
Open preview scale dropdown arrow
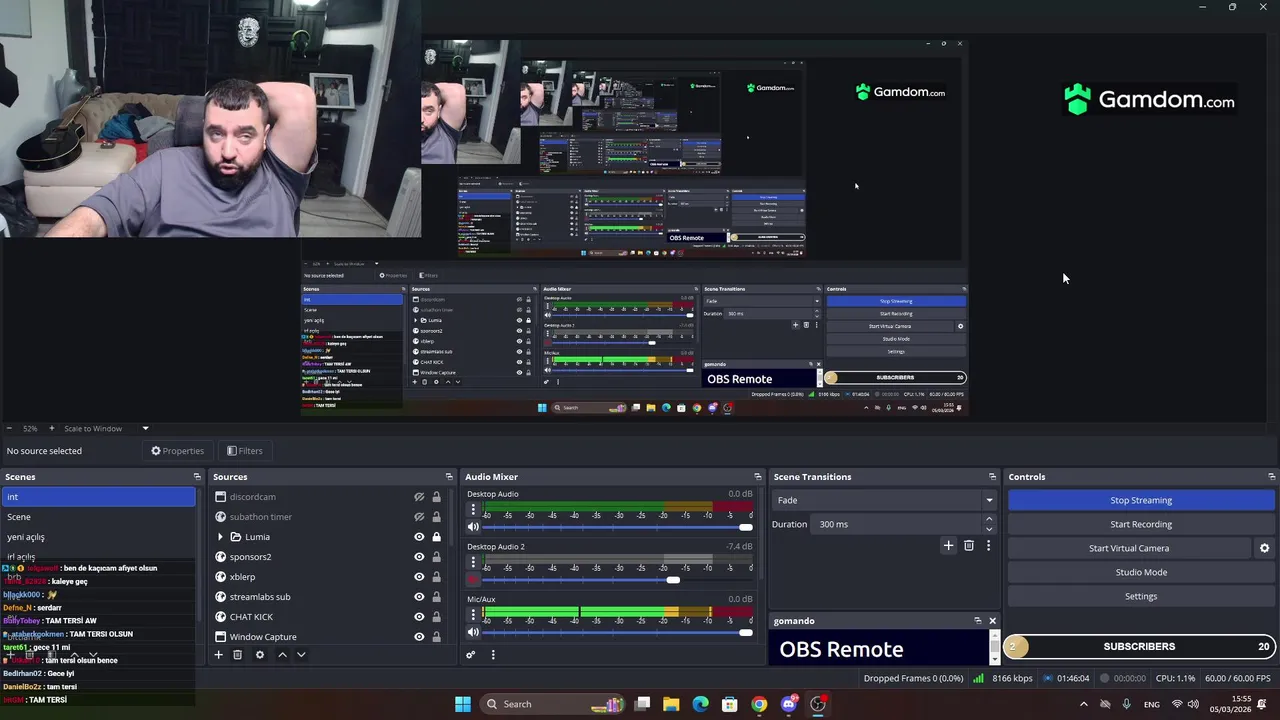click(x=145, y=429)
